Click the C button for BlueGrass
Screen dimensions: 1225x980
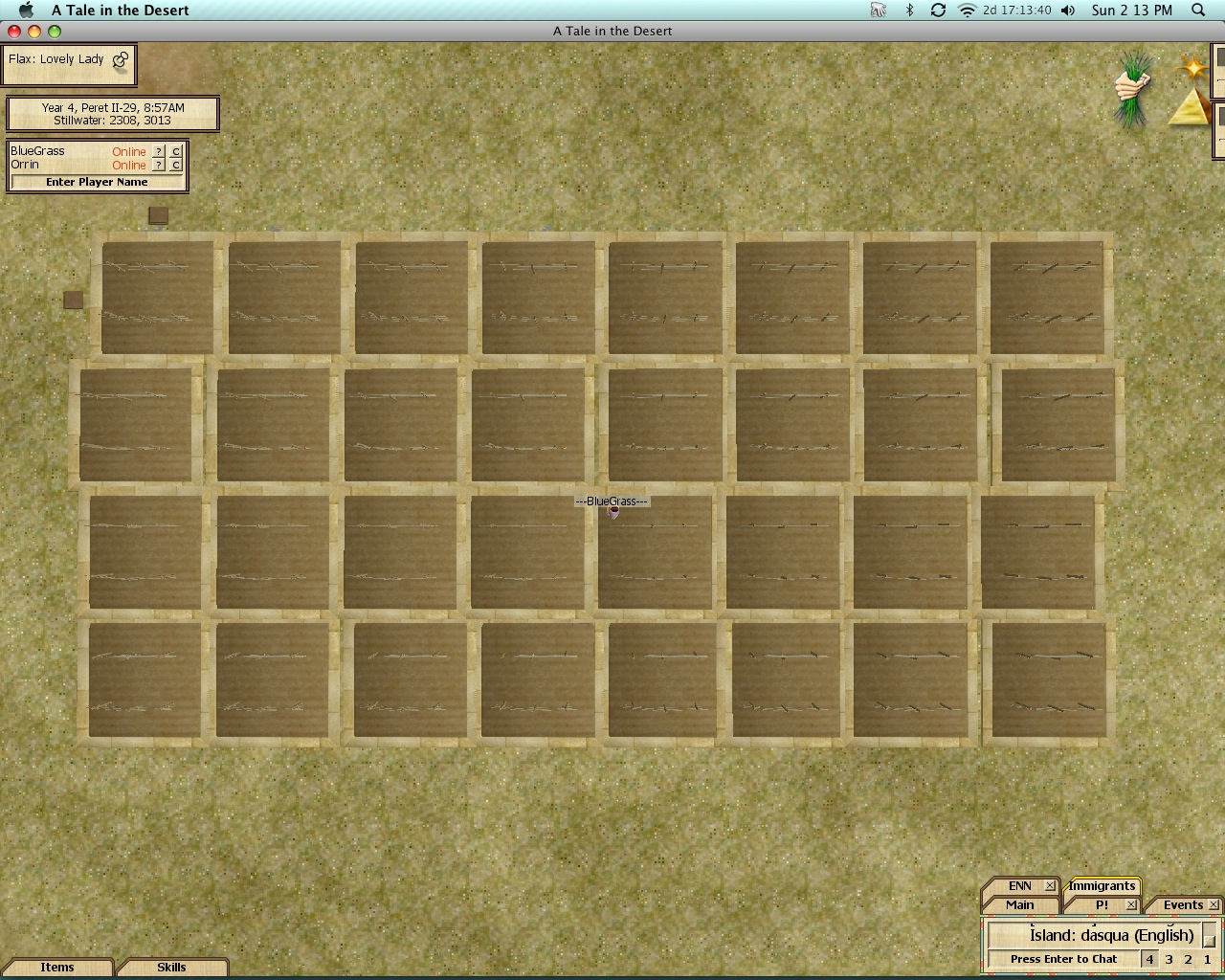coord(176,151)
